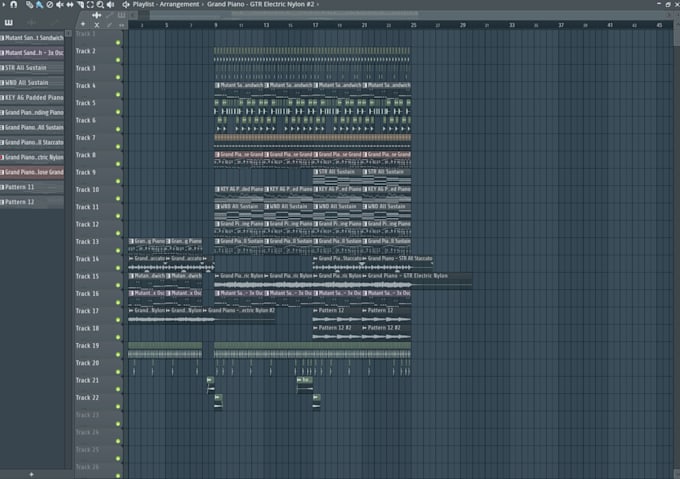Select the Slice tool

pyautogui.click(x=80, y=5)
